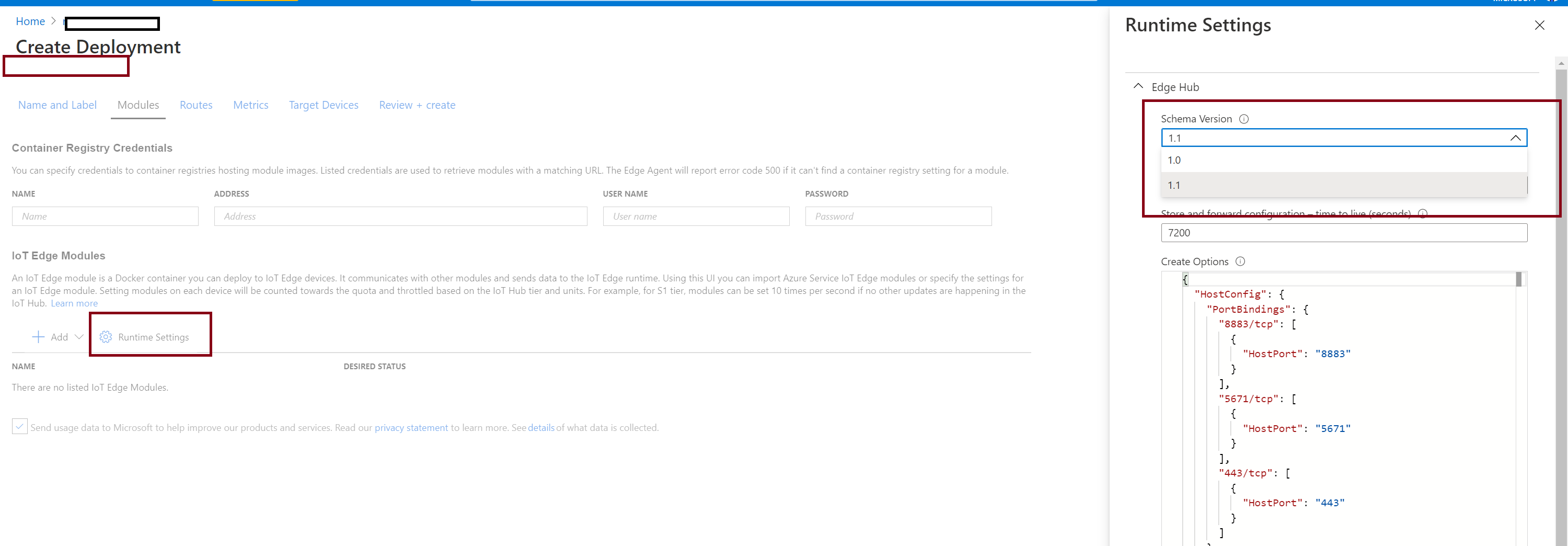Click the Create Options editor scrollbar
The height and width of the screenshot is (546, 1568).
tap(1519, 279)
